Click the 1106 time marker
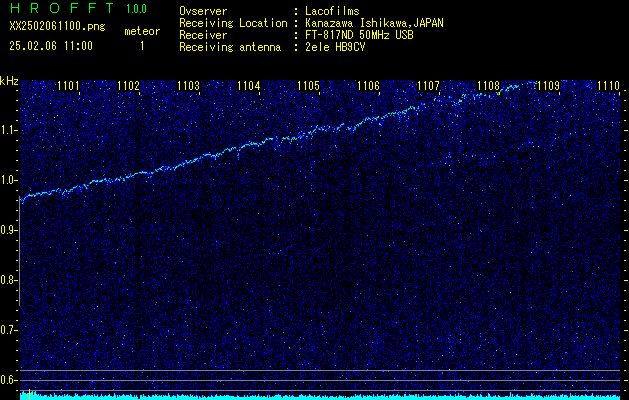 [368, 85]
